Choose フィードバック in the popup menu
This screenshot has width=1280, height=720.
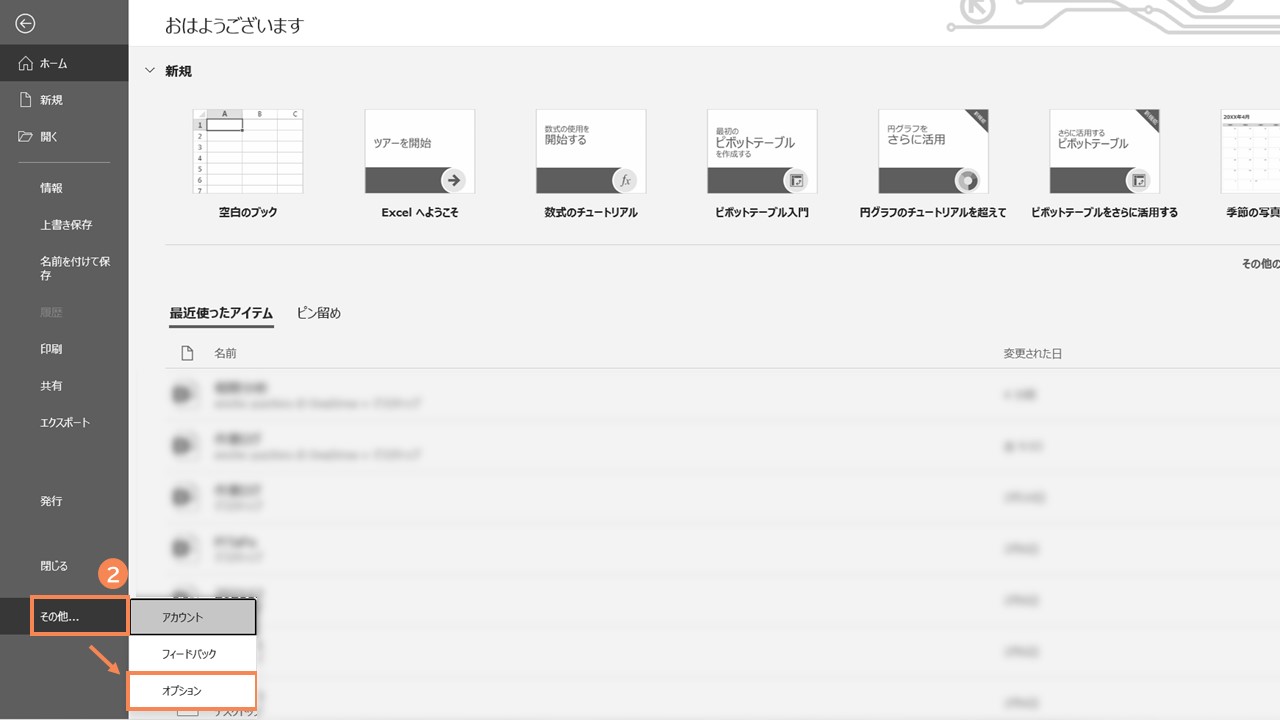(192, 654)
